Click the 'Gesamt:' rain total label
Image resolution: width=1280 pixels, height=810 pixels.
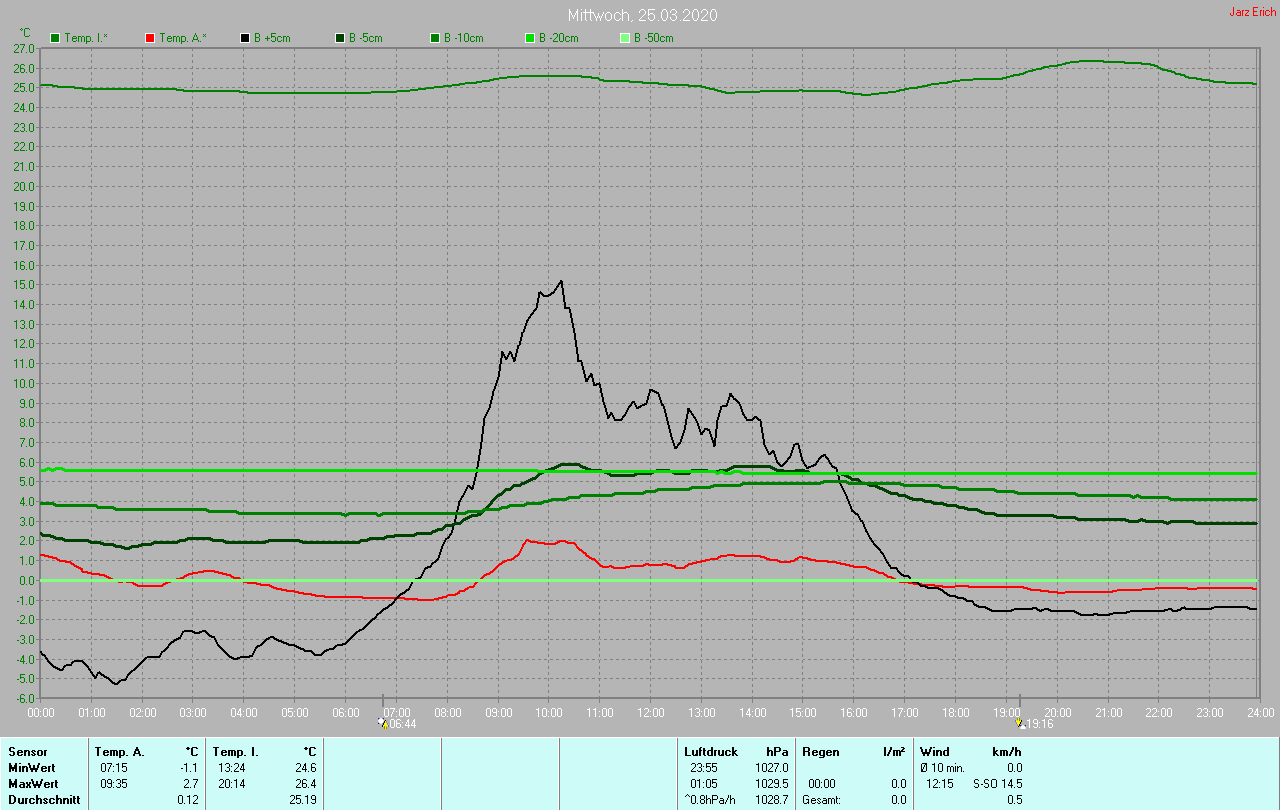(x=821, y=799)
